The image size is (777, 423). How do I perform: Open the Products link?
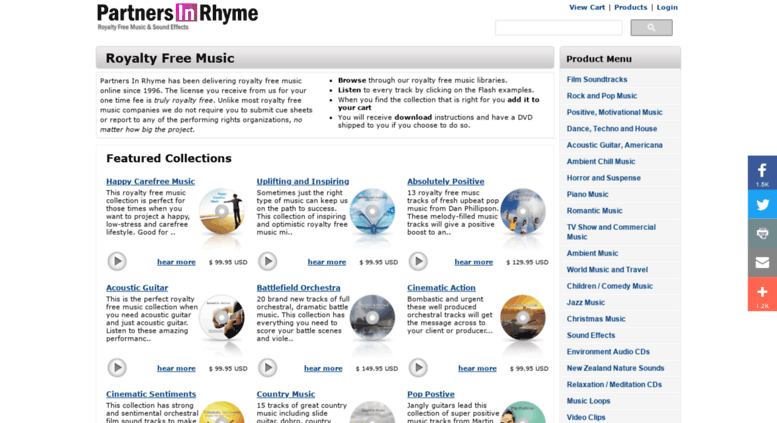(x=630, y=7)
